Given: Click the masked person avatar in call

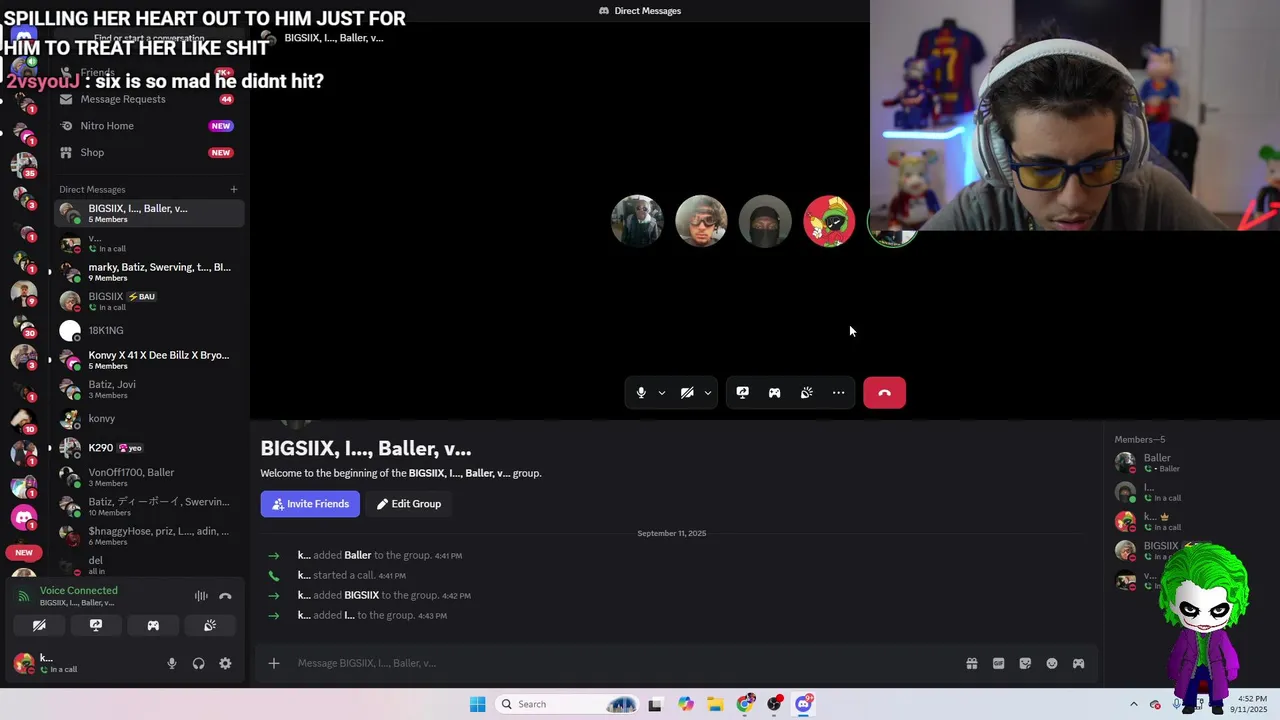Looking at the screenshot, I should pyautogui.click(x=765, y=221).
